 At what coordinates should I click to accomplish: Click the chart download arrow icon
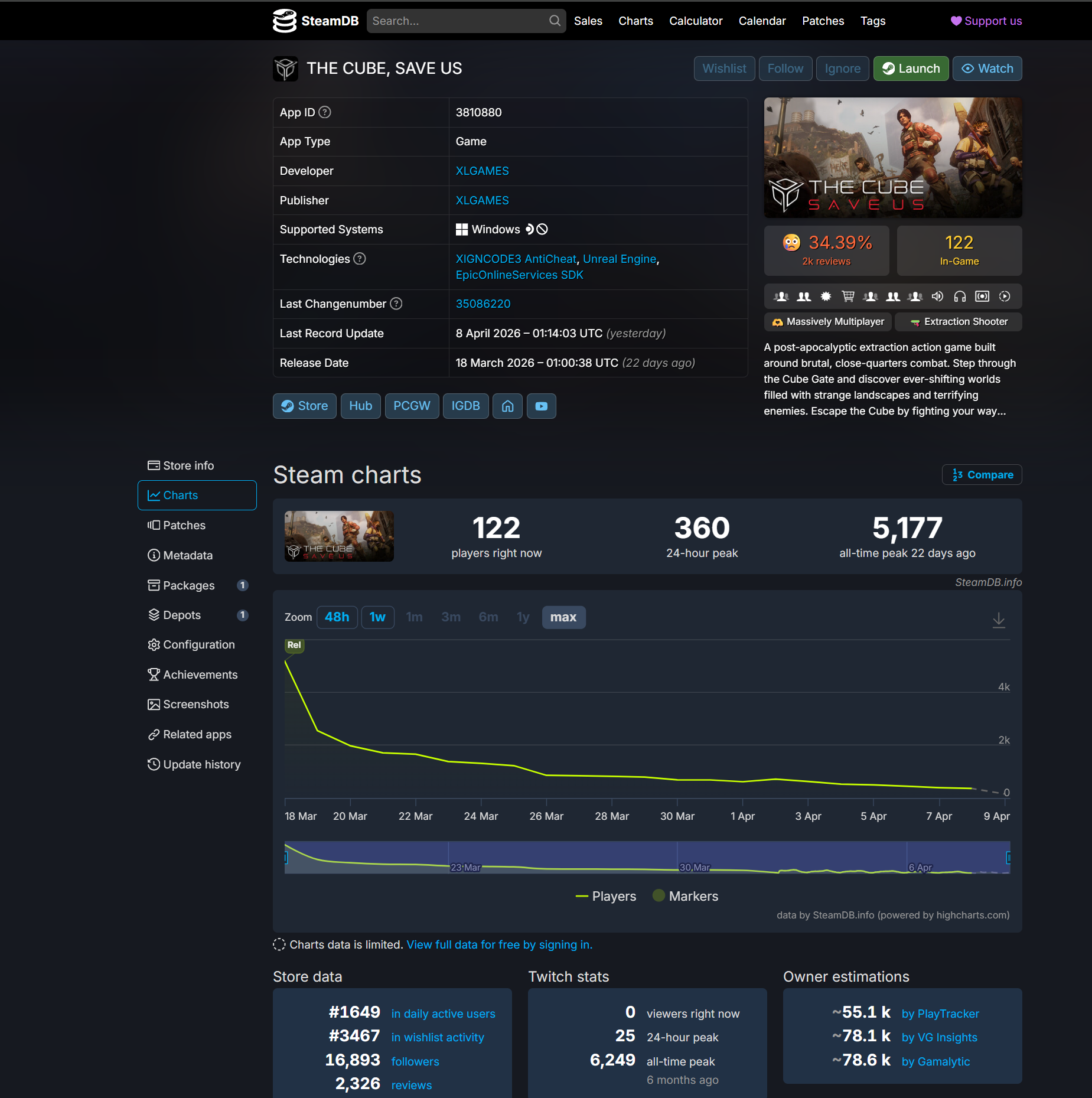point(998,620)
